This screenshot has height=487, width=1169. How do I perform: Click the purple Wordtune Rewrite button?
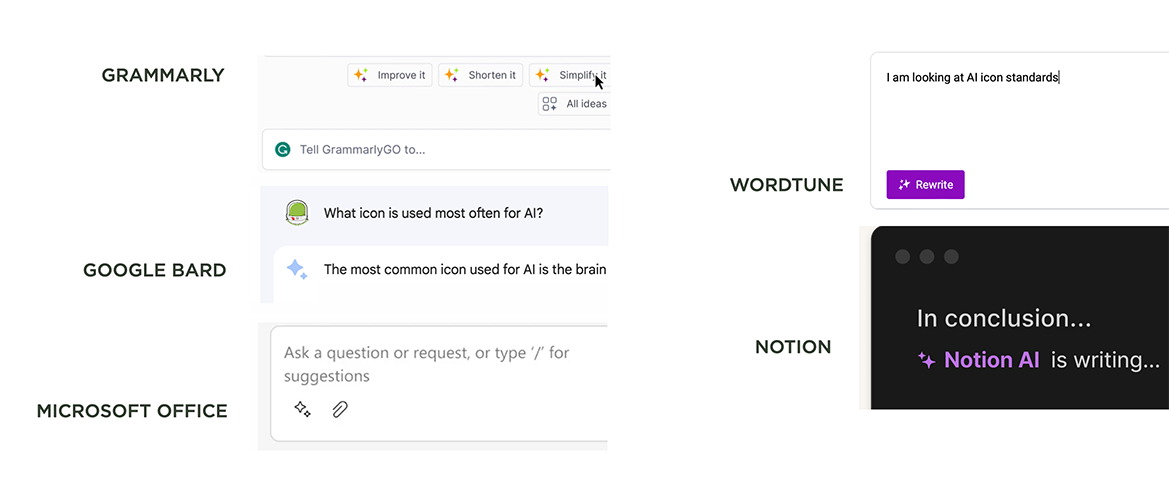(x=925, y=185)
